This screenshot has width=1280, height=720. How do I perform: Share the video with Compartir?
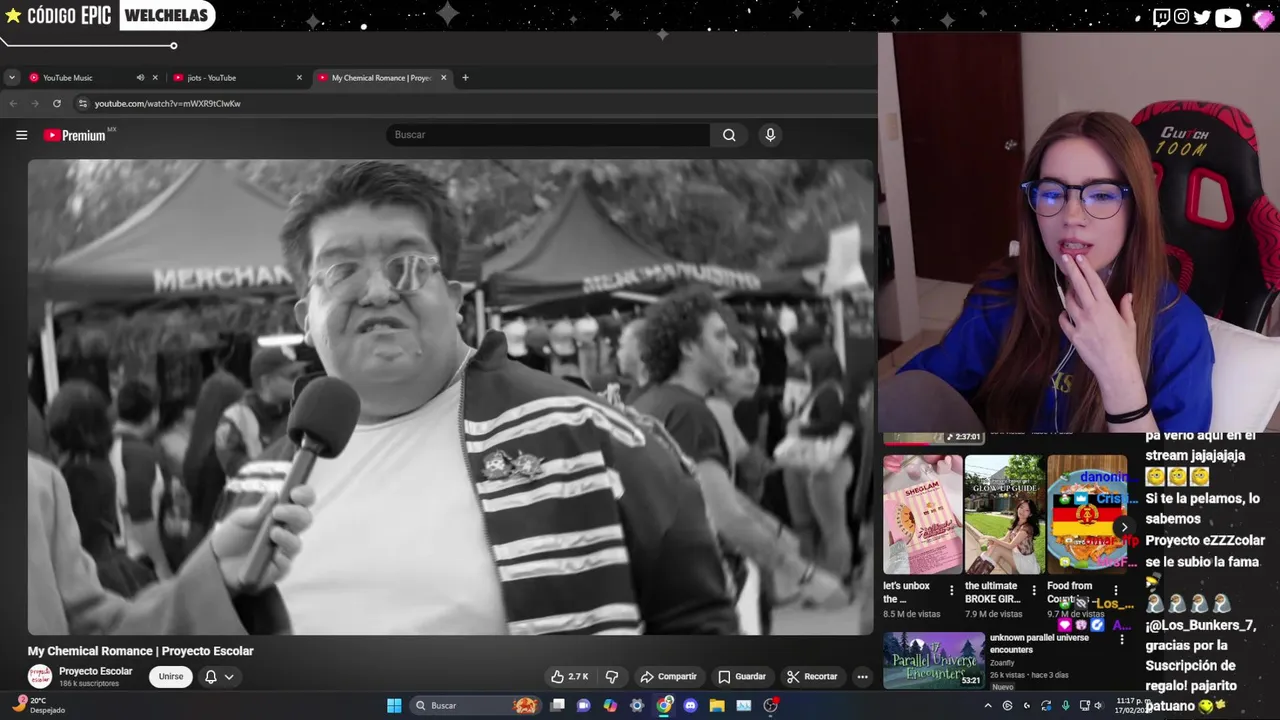pyautogui.click(x=668, y=676)
